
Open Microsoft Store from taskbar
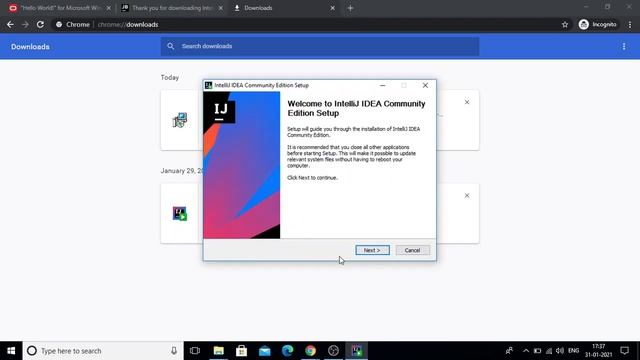click(241, 351)
